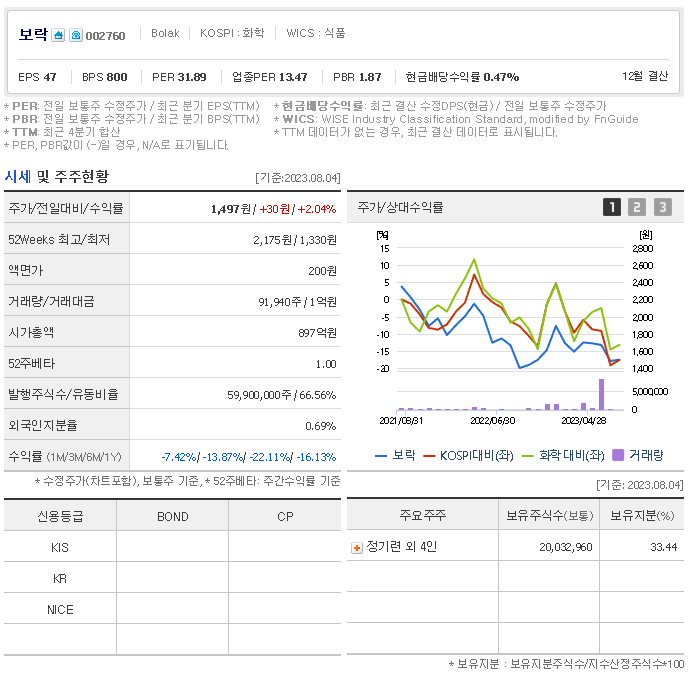Click the phone contact icon beside 002760

[76, 35]
